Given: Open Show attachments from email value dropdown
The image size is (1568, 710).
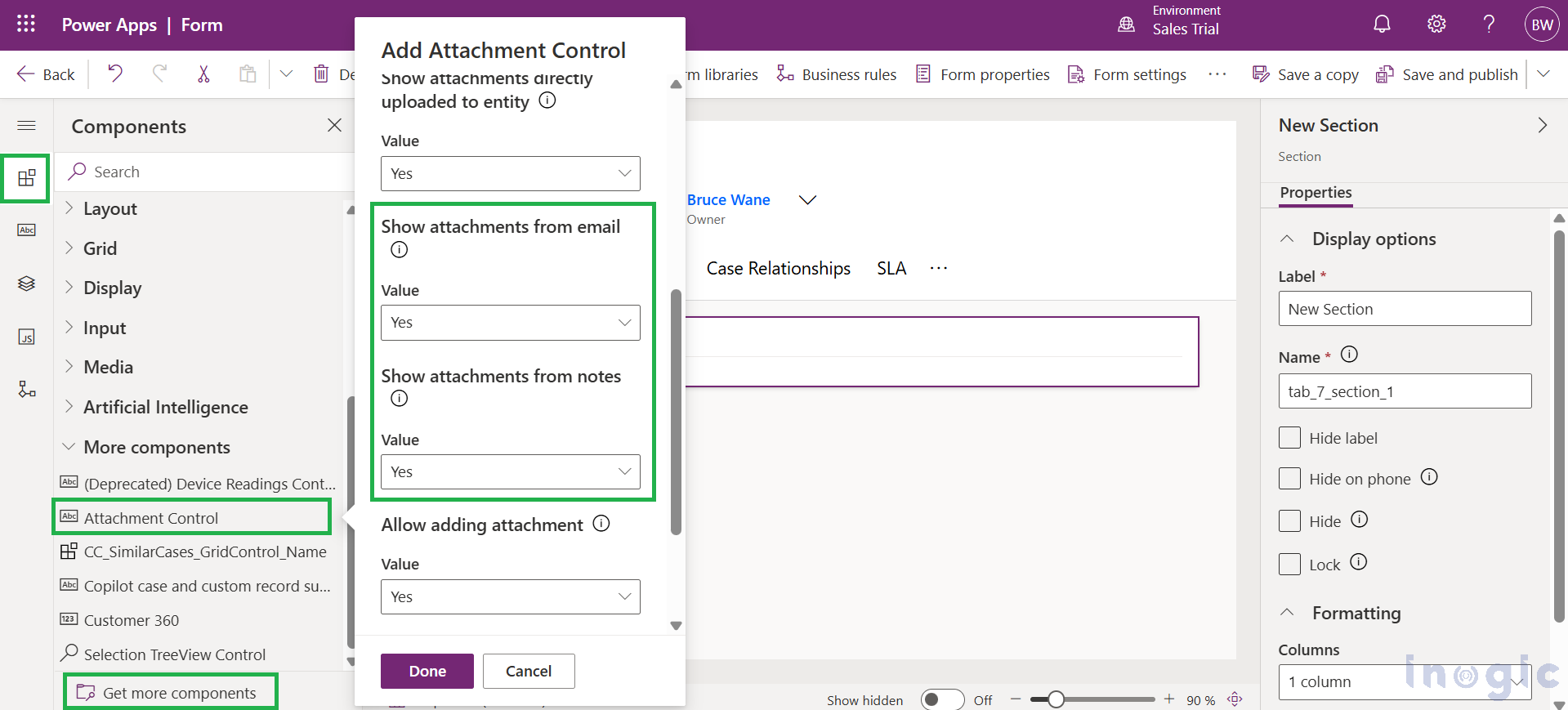Looking at the screenshot, I should pos(510,323).
